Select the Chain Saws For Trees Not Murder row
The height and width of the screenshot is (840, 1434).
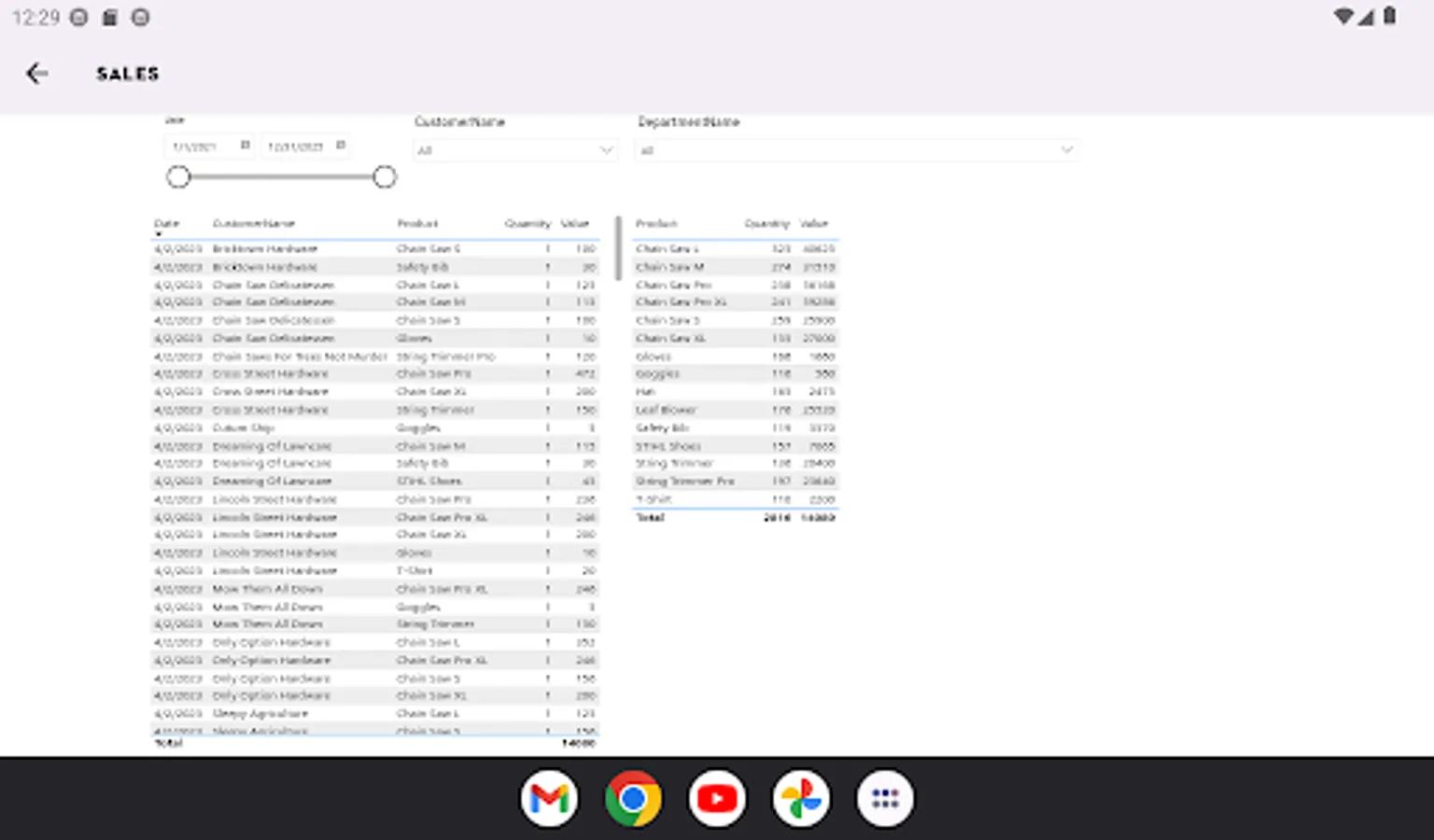tap(374, 357)
